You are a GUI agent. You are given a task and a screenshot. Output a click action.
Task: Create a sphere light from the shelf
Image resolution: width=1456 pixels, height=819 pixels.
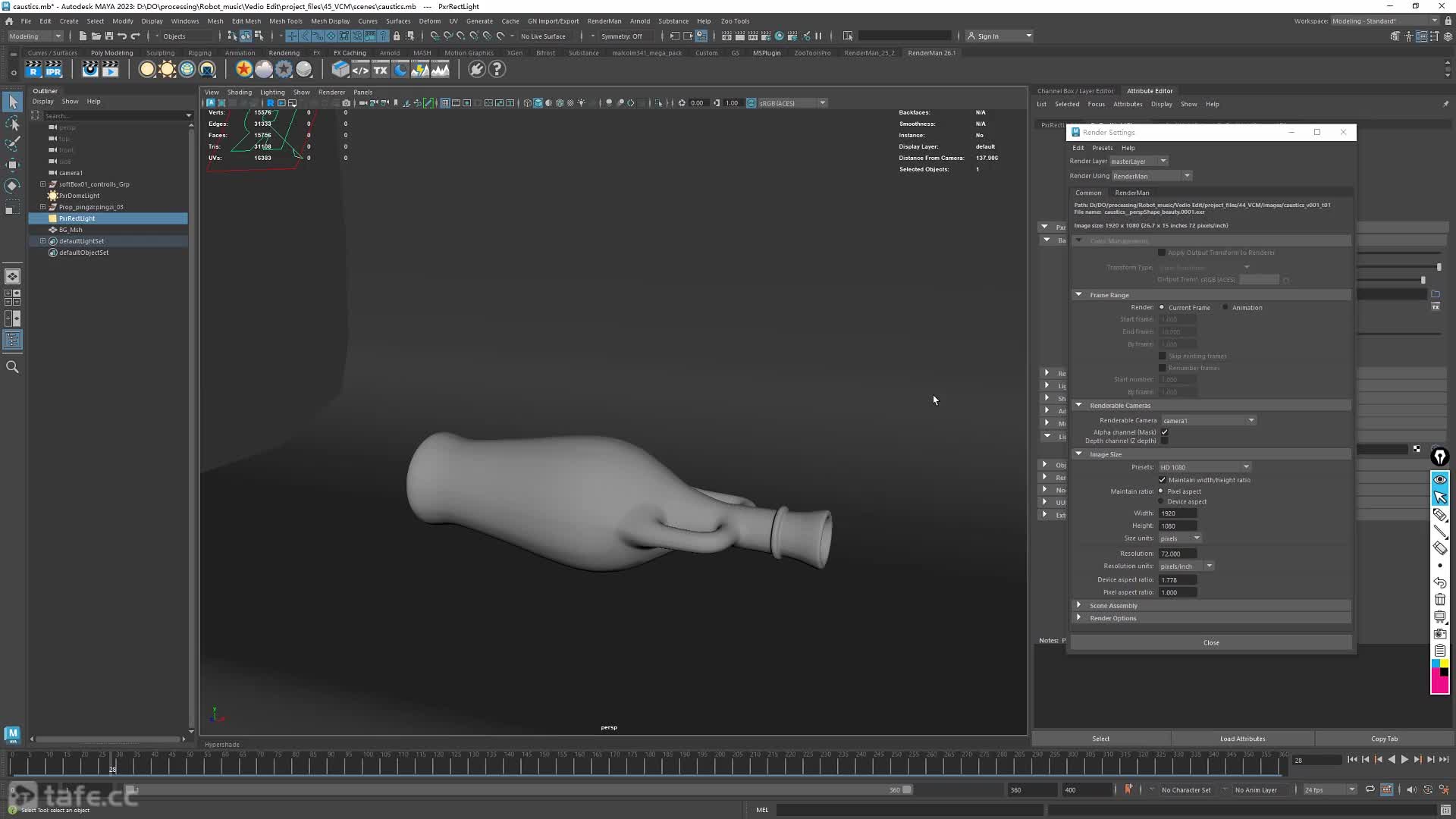[147, 70]
